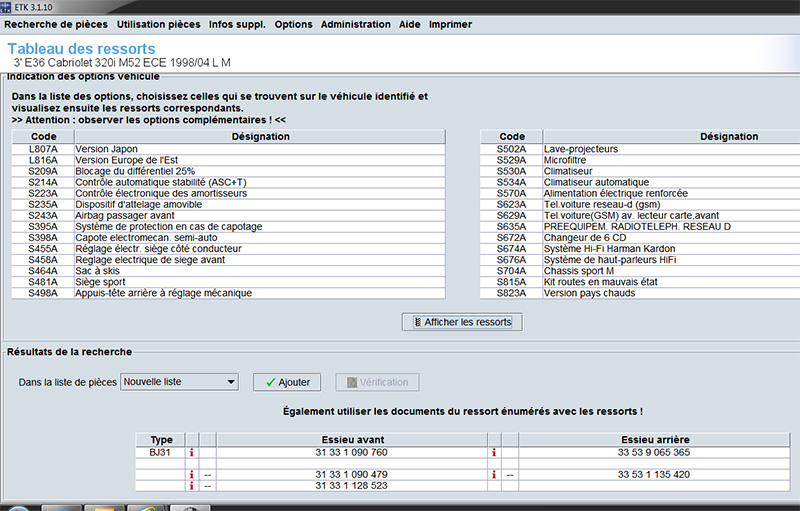Select front axle part 31 33 1 128 523
The height and width of the screenshot is (511, 800).
point(352,486)
